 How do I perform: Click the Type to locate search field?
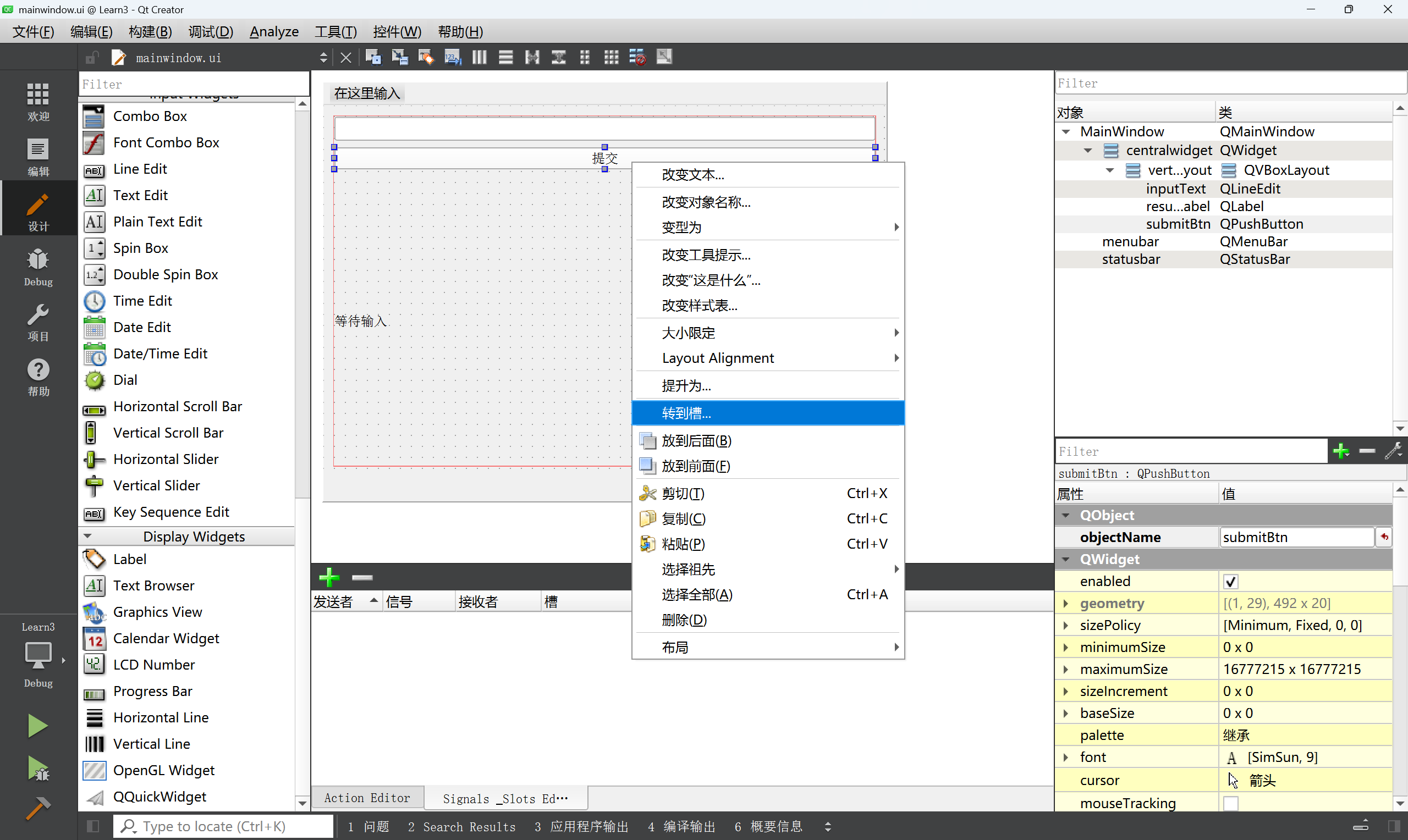point(224,826)
